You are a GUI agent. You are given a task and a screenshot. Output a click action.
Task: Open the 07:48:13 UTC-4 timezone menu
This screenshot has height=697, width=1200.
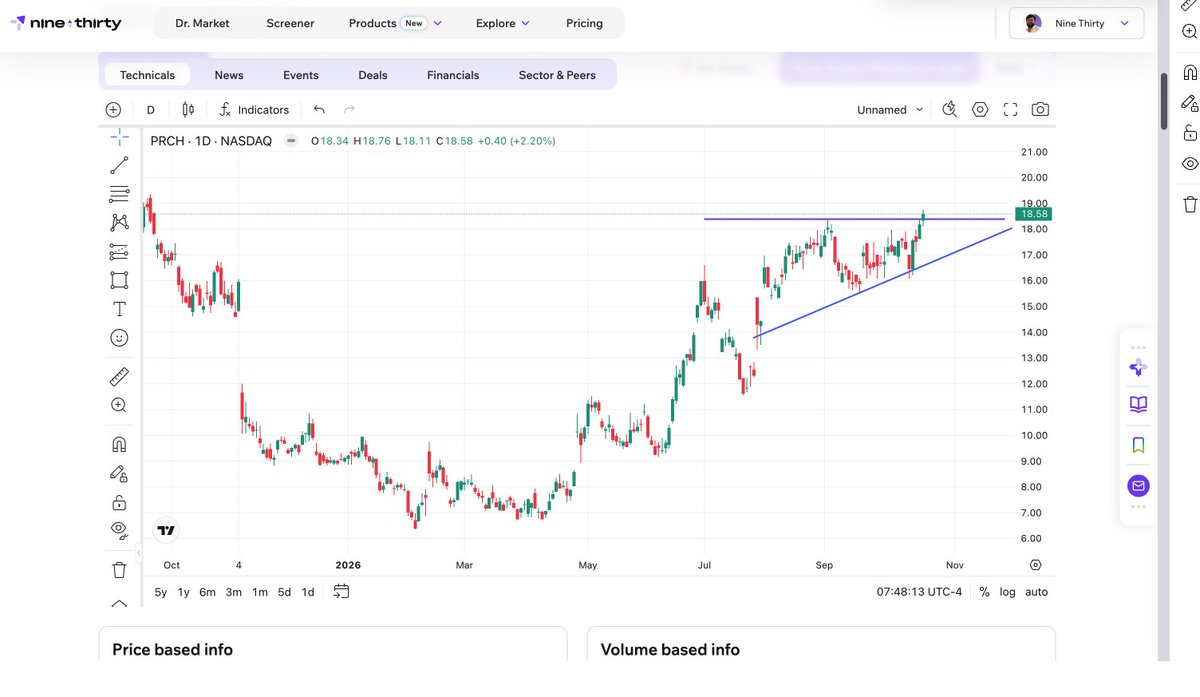pyautogui.click(x=919, y=592)
